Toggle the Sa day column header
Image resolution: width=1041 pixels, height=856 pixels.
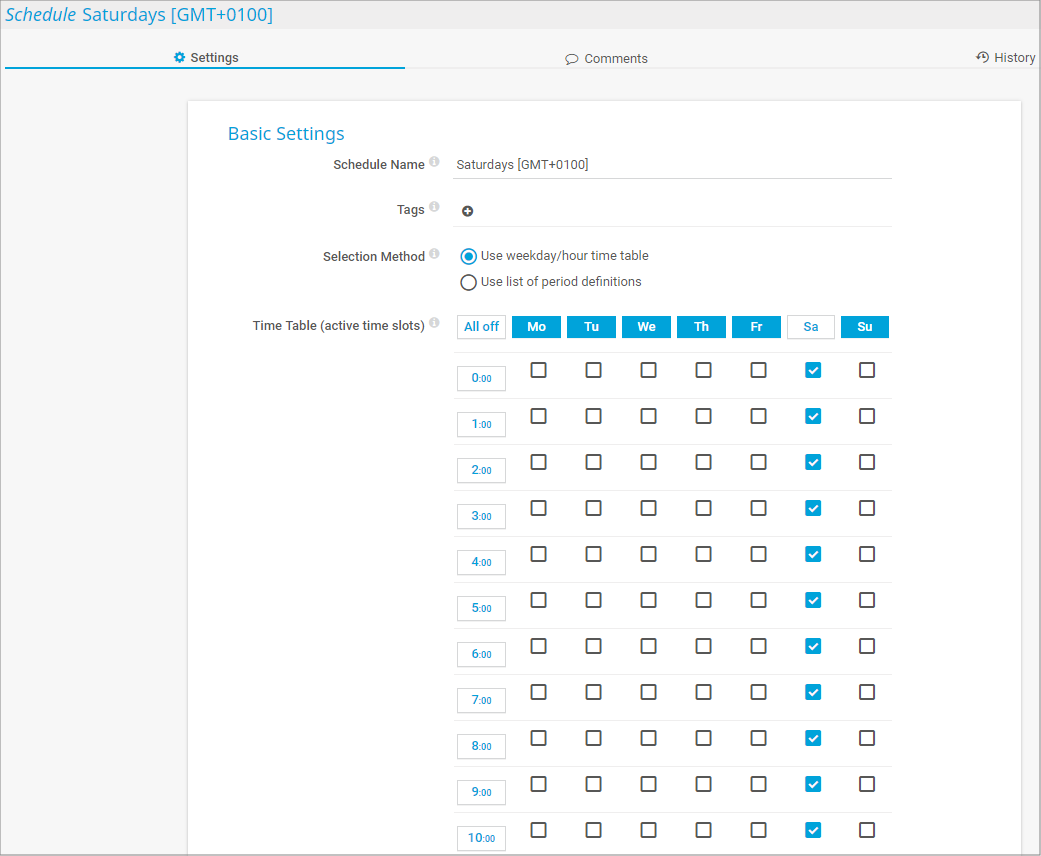(811, 327)
